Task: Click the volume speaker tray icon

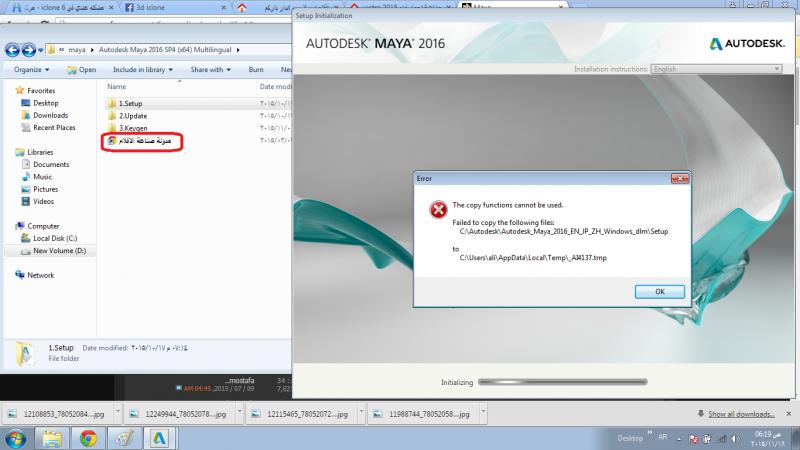Action: point(735,439)
